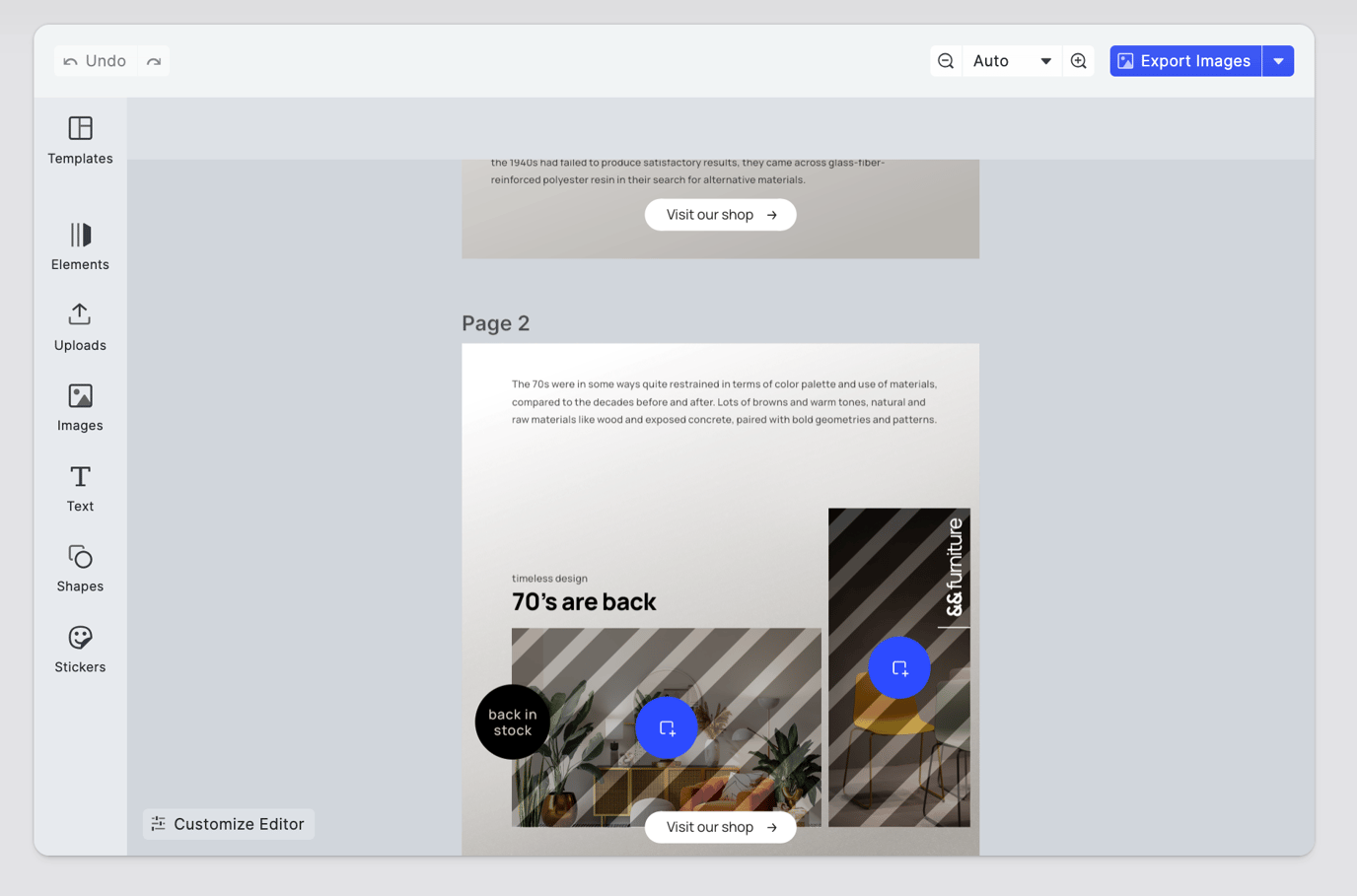Expand Customize Editor settings
Image resolution: width=1357 pixels, height=896 pixels.
click(x=228, y=823)
